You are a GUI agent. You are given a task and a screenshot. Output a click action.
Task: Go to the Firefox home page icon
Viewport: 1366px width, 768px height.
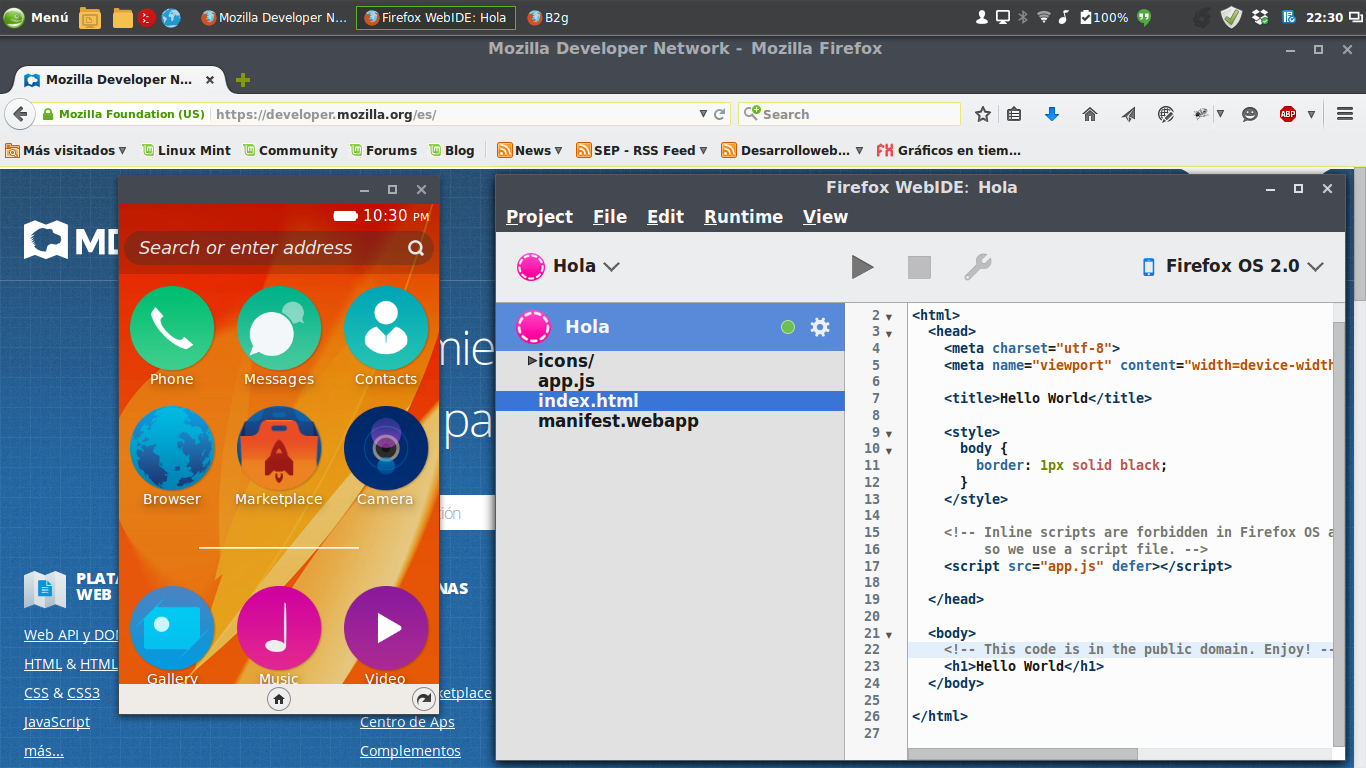click(1090, 114)
